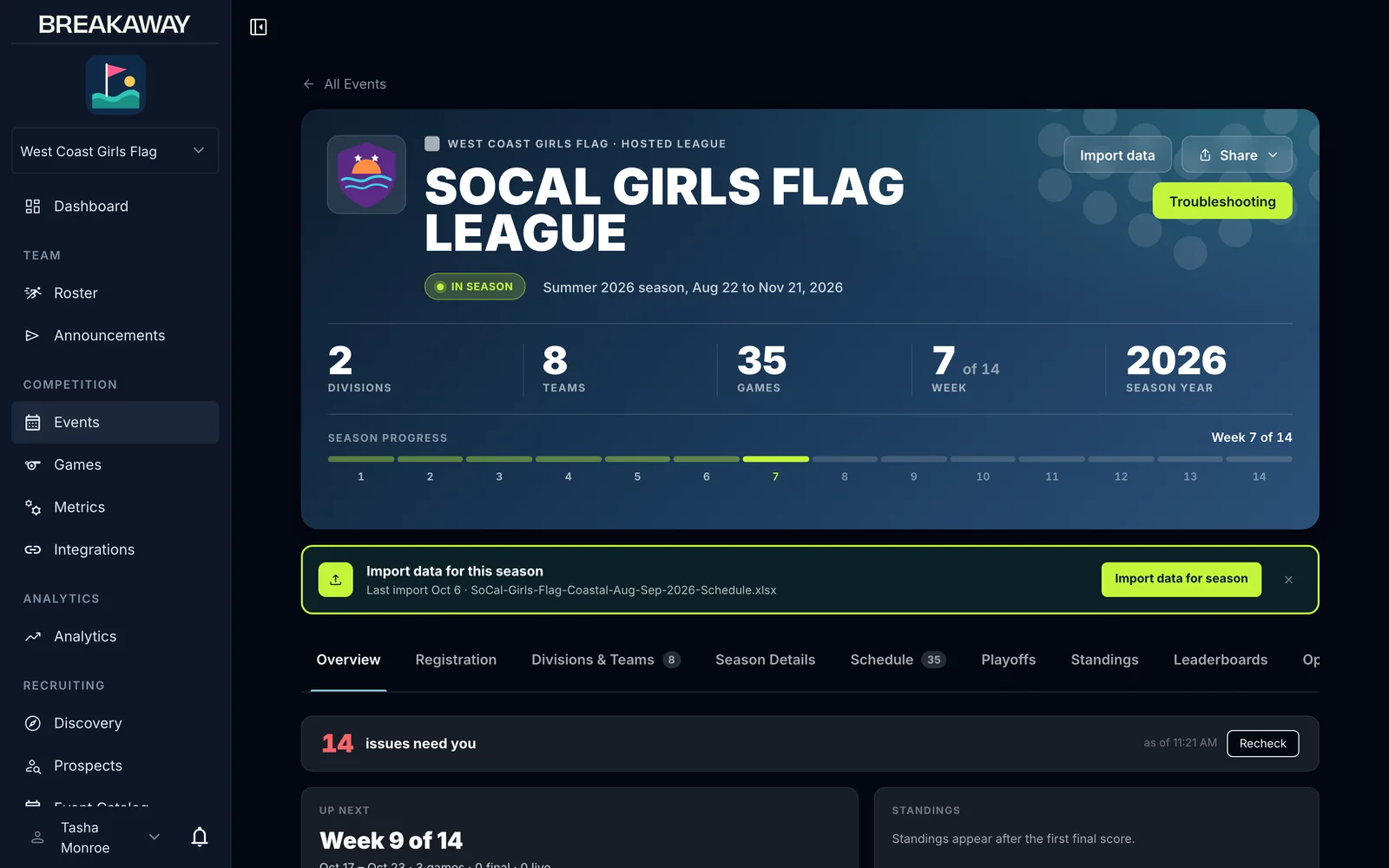This screenshot has width=1389, height=868.
Task: Open the West Coast Girls Flag team dropdown
Action: pos(115,151)
